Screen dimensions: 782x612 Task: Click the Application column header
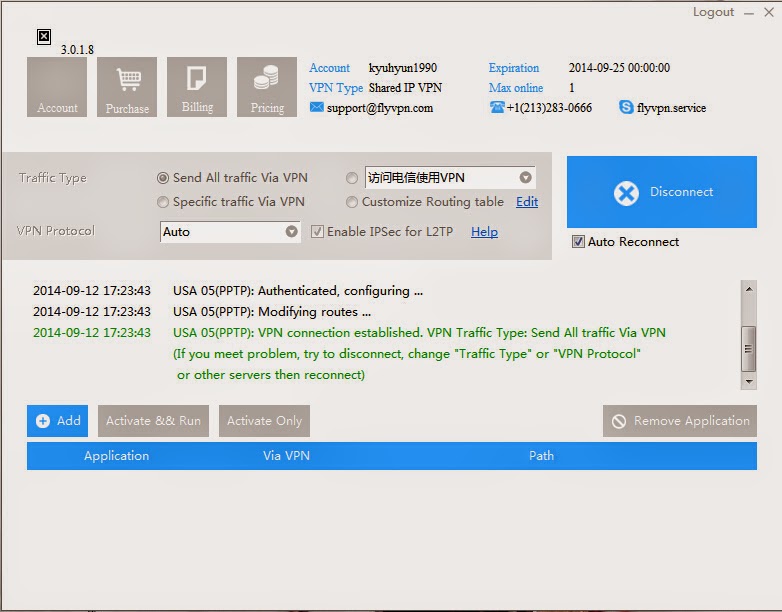(116, 456)
